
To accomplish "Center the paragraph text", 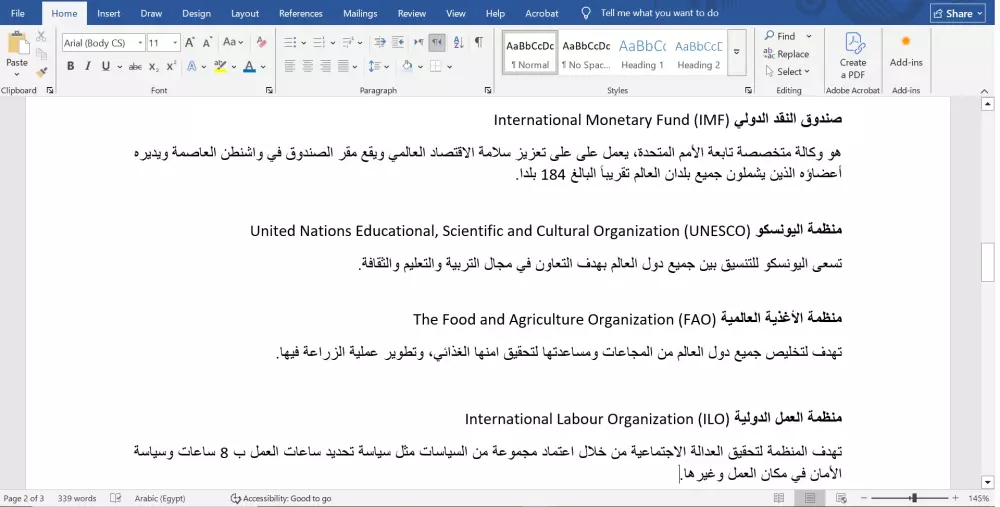I will tap(307, 66).
